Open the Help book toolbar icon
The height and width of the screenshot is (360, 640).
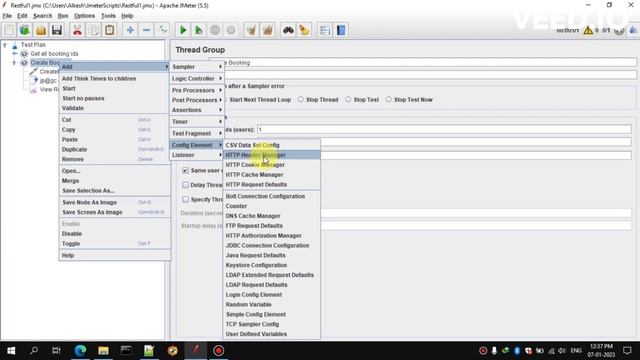tap(341, 30)
